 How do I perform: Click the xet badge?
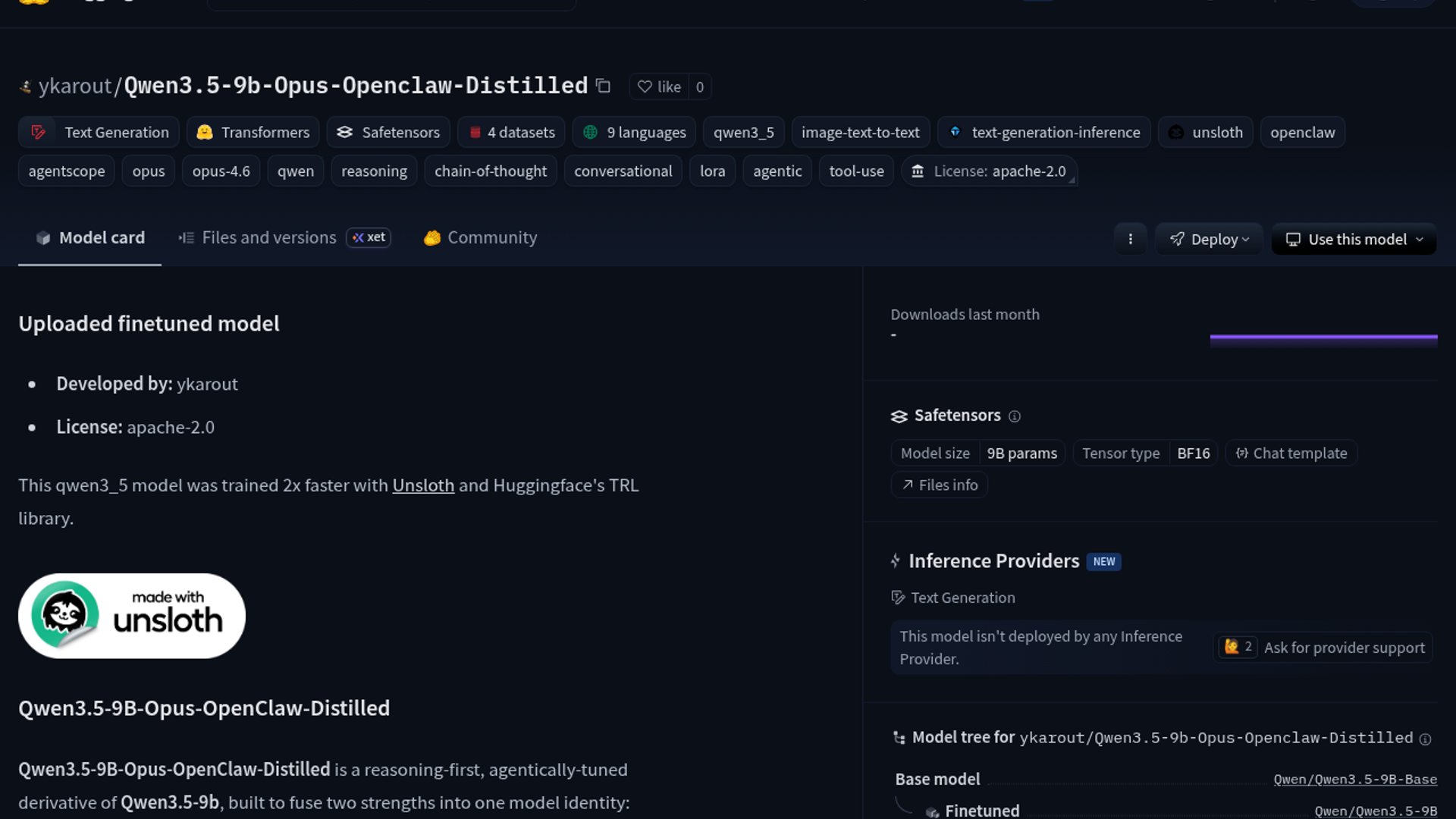[369, 237]
